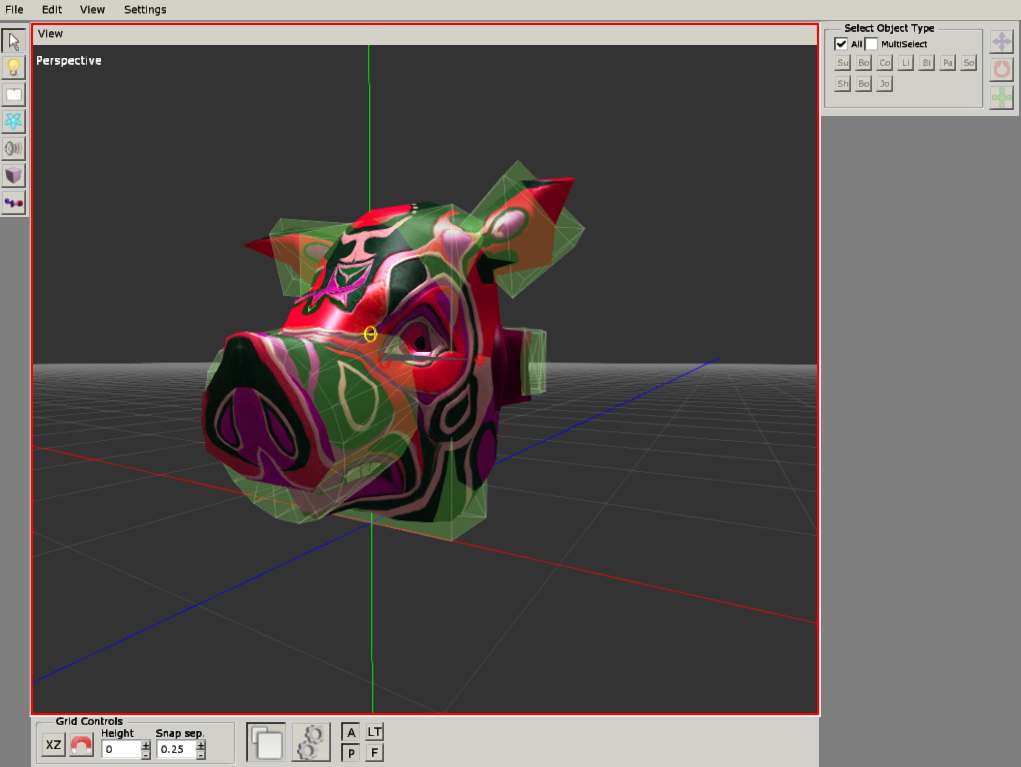Increase grid Height with plus stepper
The image size is (1021, 767).
[x=146, y=744]
